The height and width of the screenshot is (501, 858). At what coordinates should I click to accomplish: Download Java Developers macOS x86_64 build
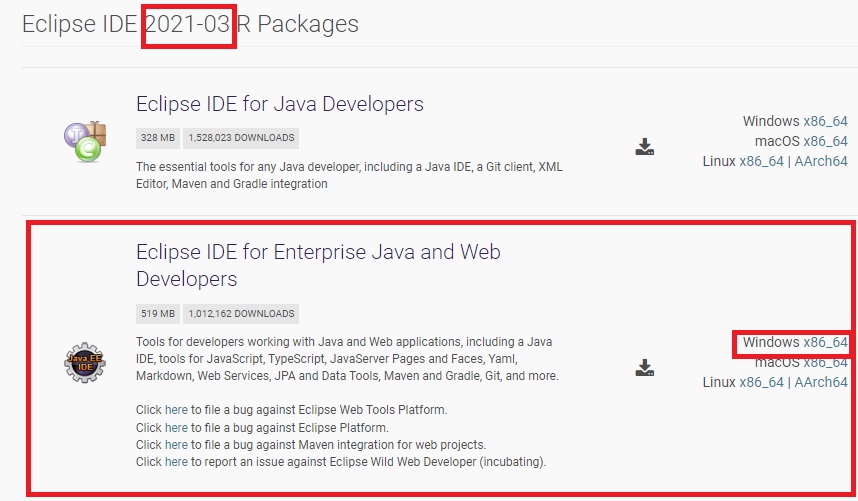tap(825, 141)
